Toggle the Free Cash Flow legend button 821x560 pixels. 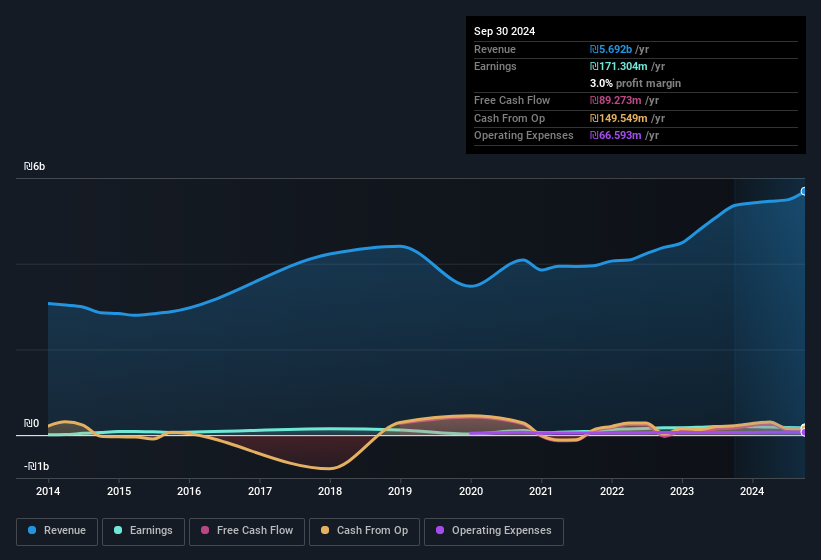tap(247, 531)
